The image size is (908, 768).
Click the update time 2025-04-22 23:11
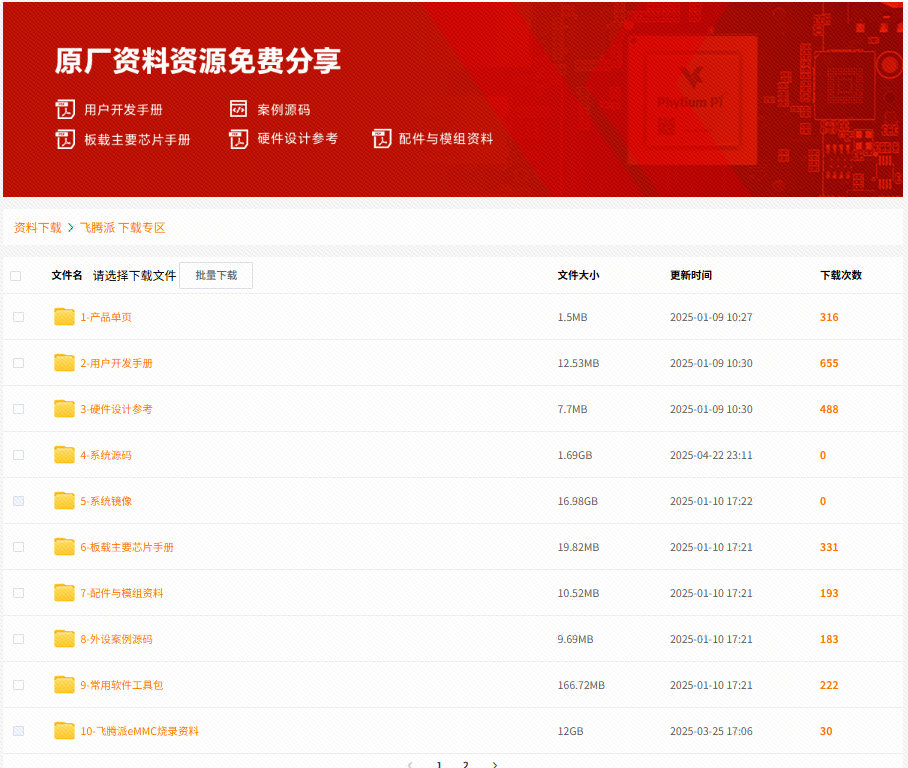(x=711, y=455)
